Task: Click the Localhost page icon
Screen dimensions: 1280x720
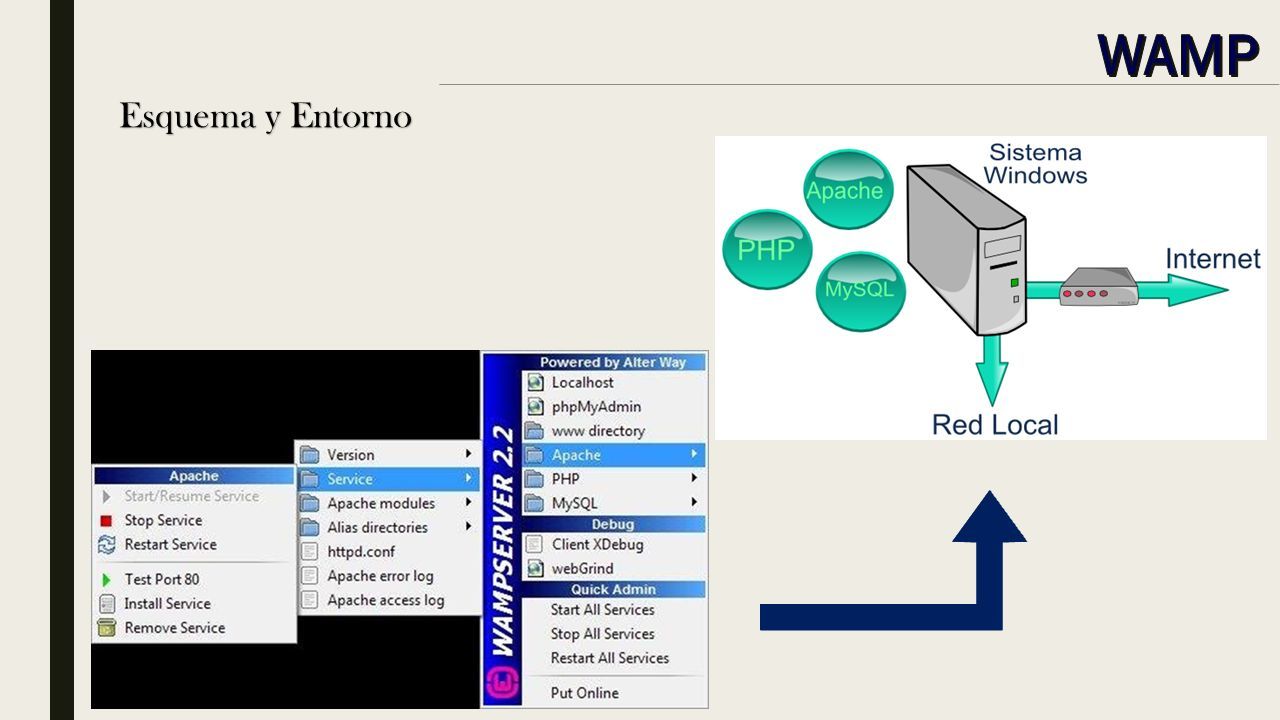Action: point(535,383)
